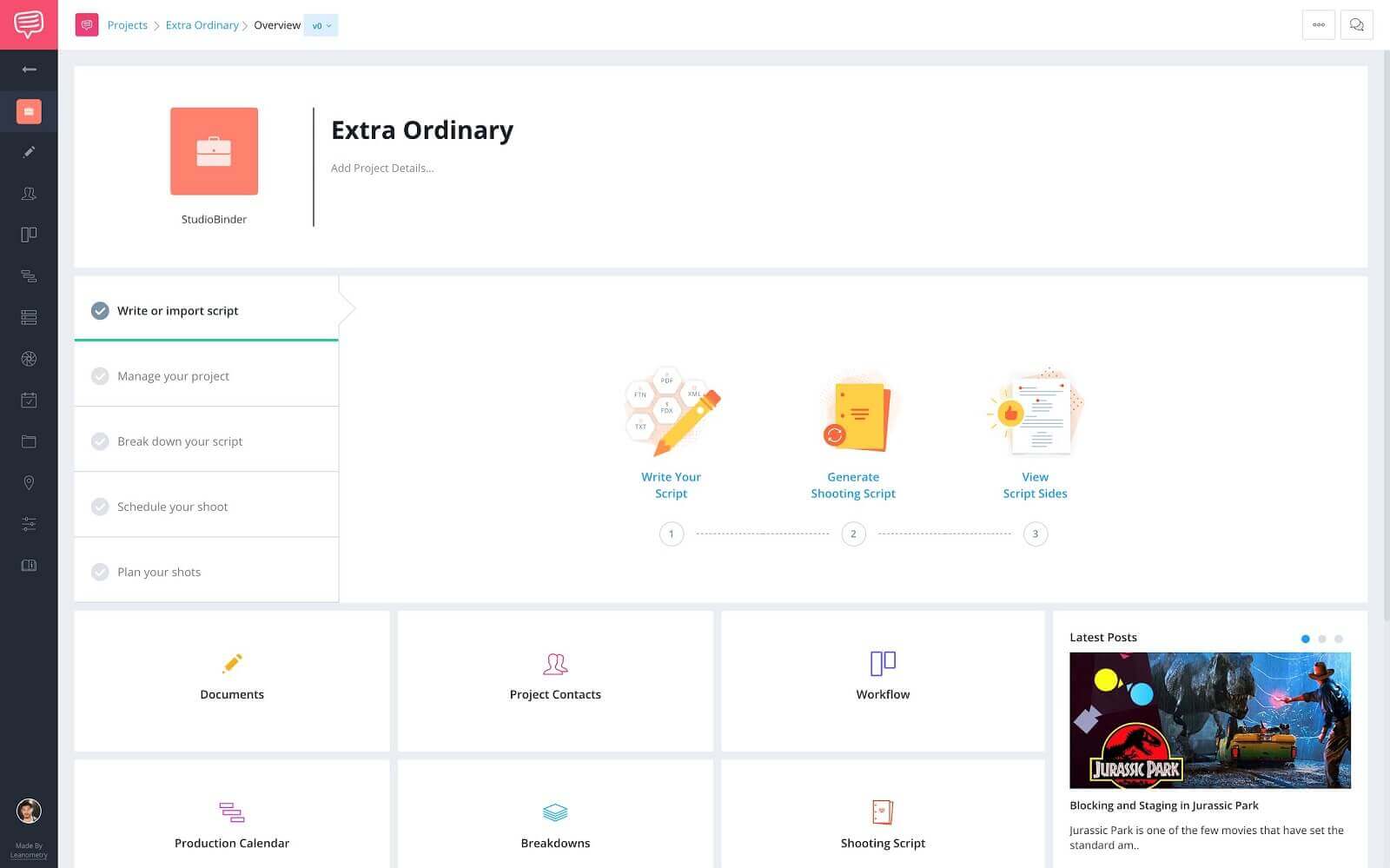
Task: Click the Documents pencil icon
Action: [x=232, y=664]
